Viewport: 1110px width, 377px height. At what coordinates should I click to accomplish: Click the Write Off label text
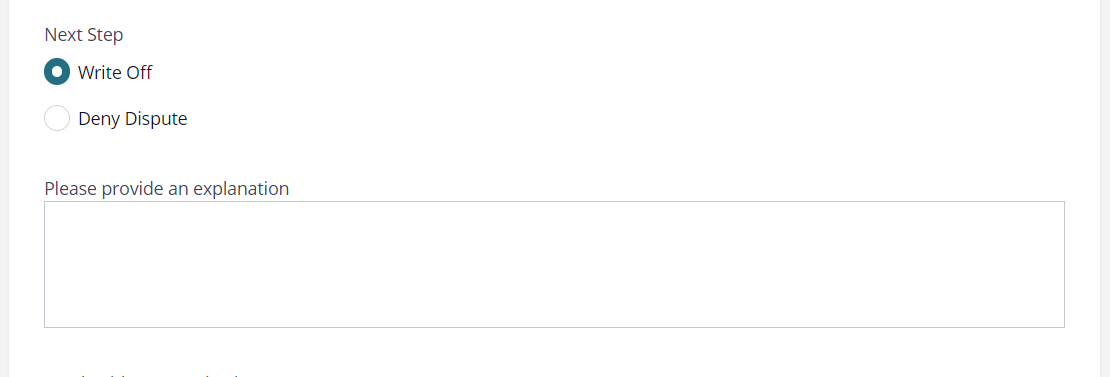click(115, 72)
